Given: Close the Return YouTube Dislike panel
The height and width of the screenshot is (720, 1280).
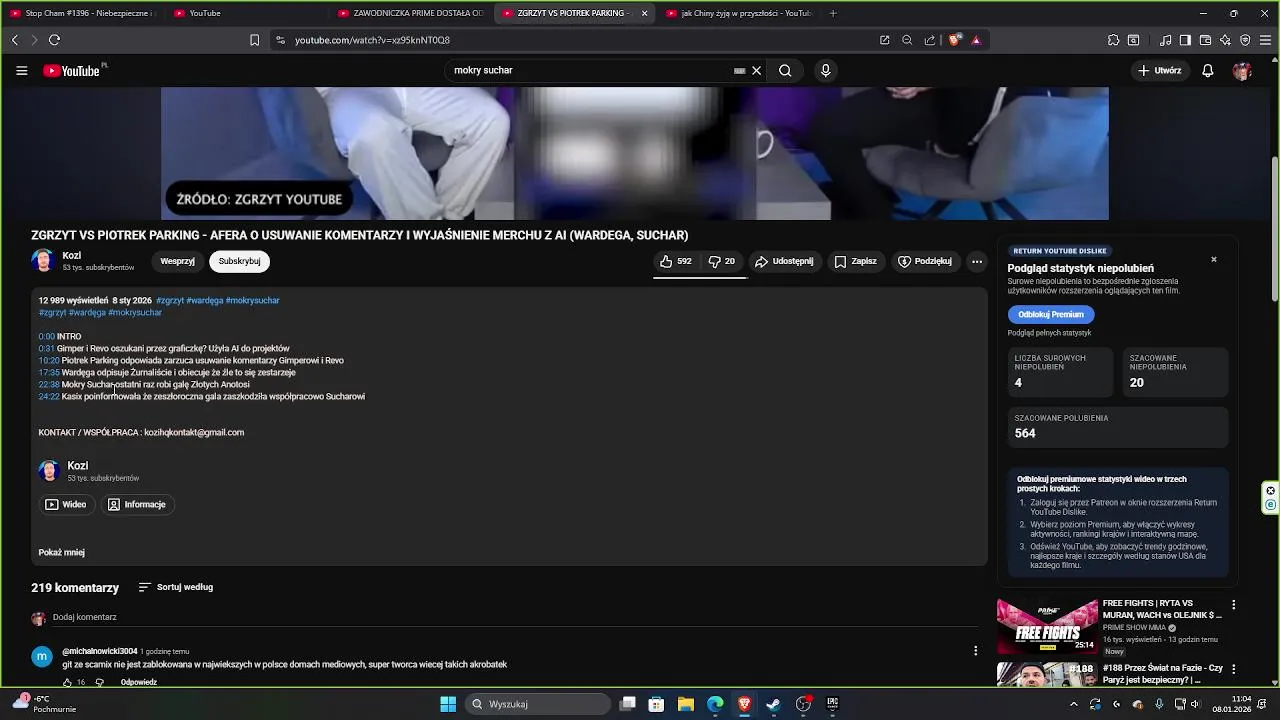Looking at the screenshot, I should [1214, 260].
